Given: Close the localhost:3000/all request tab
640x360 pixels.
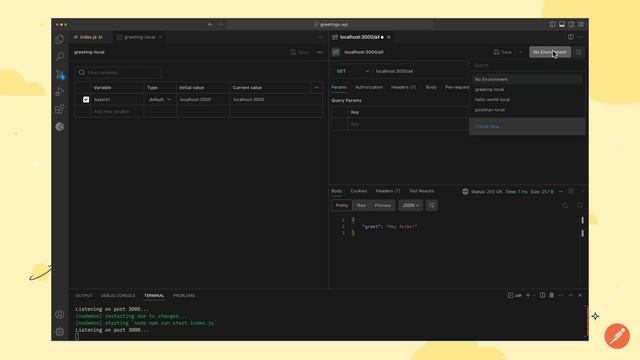Looking at the screenshot, I should (389, 37).
